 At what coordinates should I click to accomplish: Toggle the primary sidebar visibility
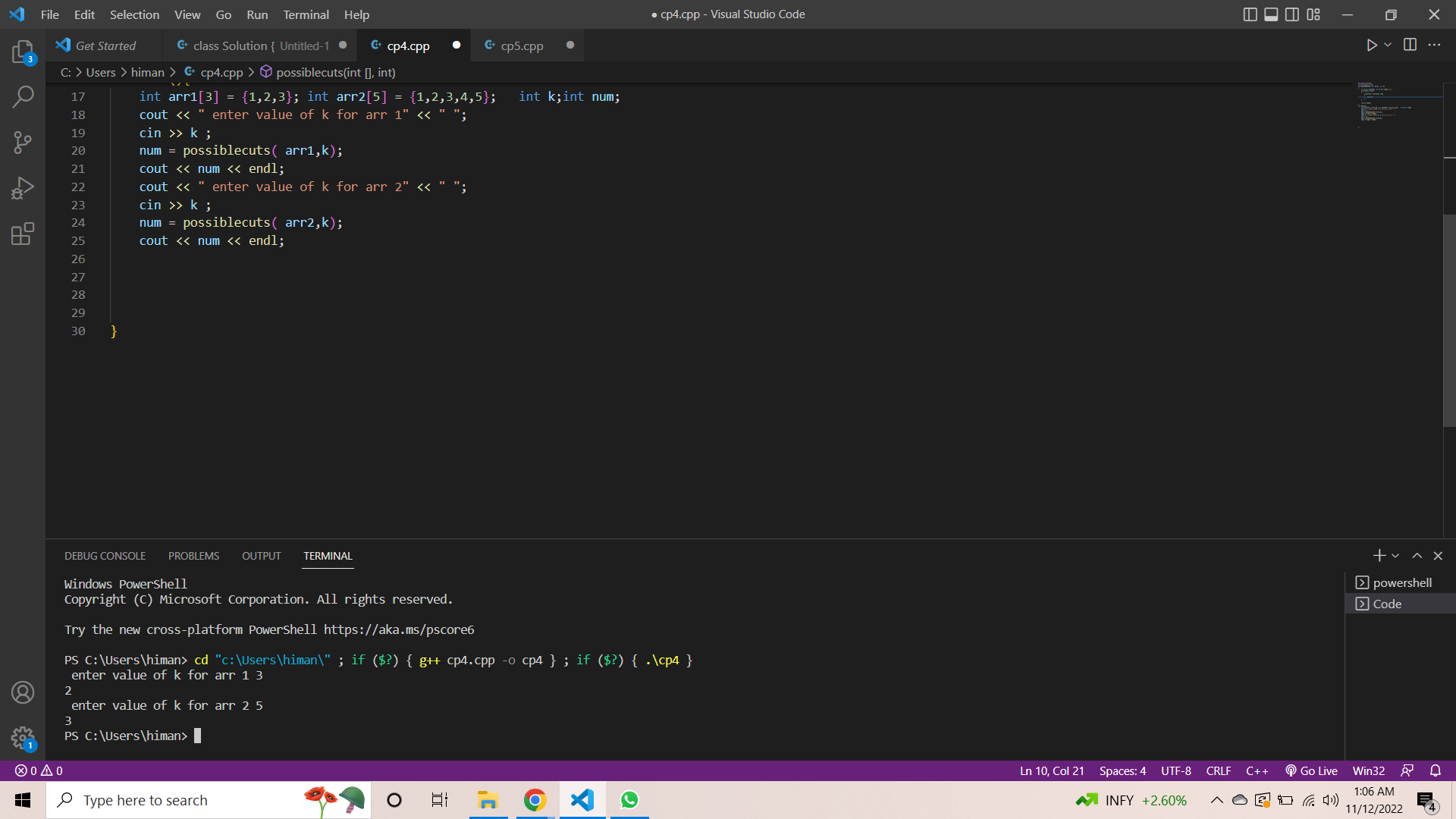point(1250,14)
